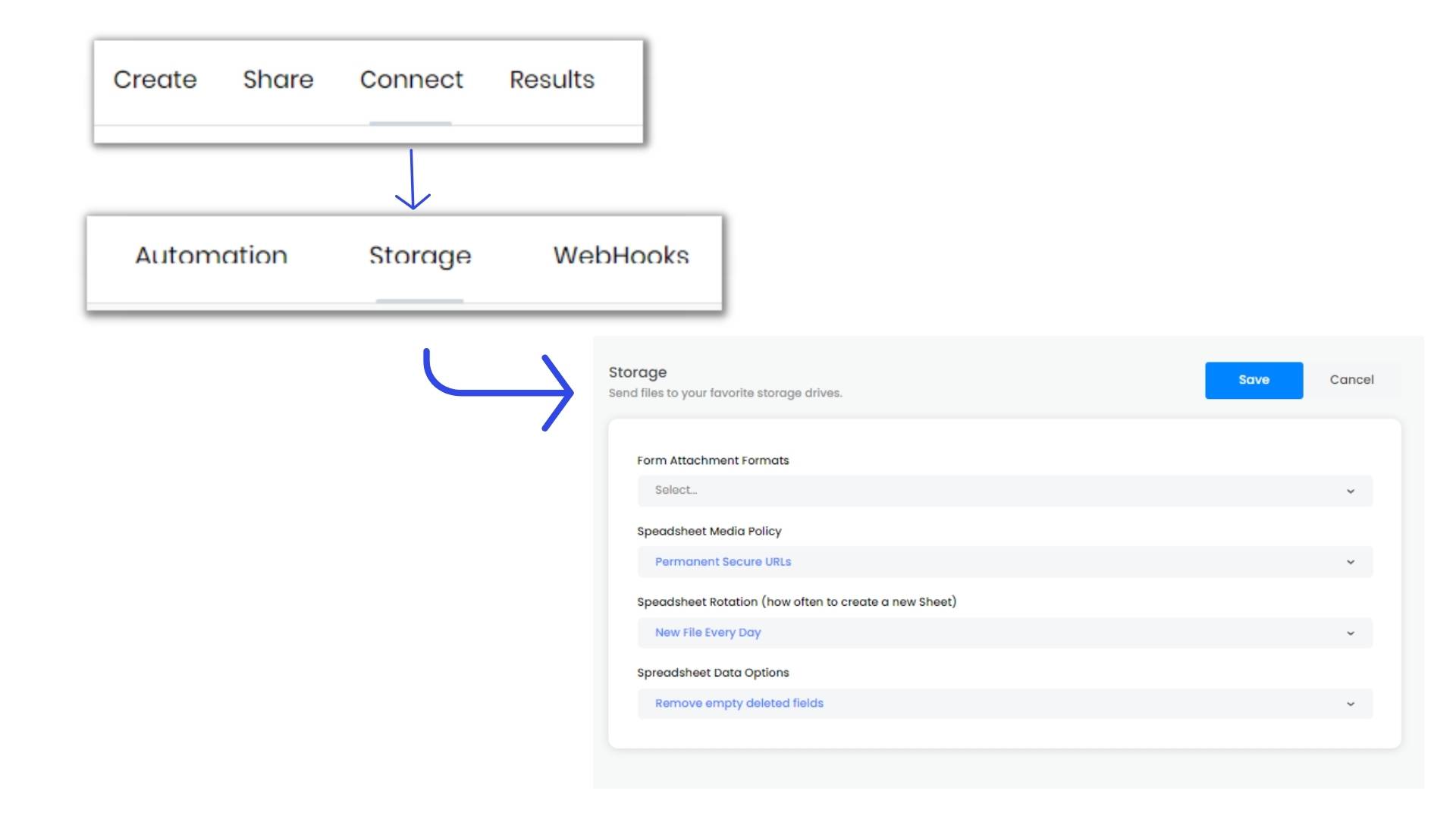
Task: Expand the Spreadsheet Data Options dropdown
Action: [986, 704]
